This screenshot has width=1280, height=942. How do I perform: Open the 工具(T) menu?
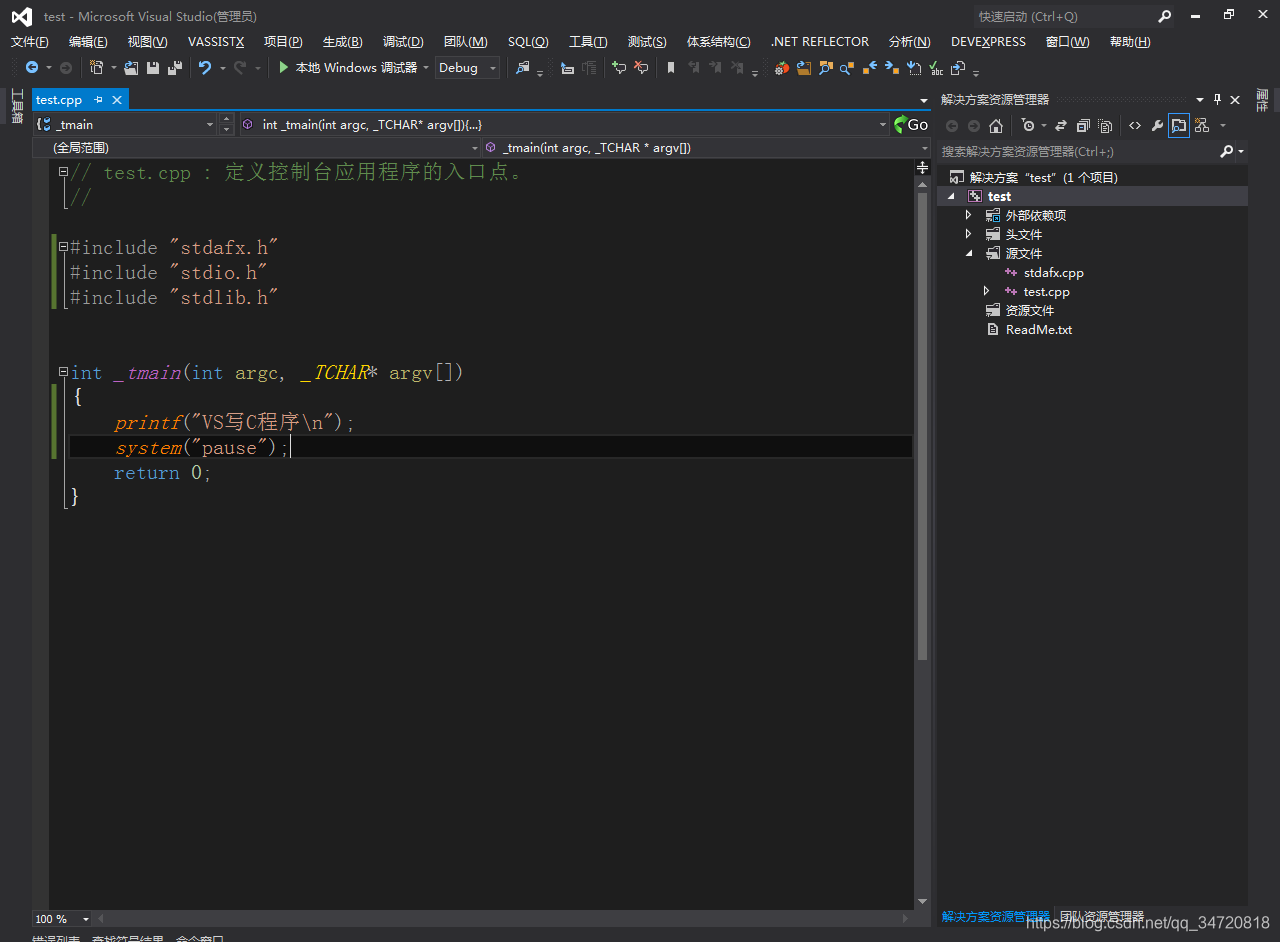tap(588, 41)
